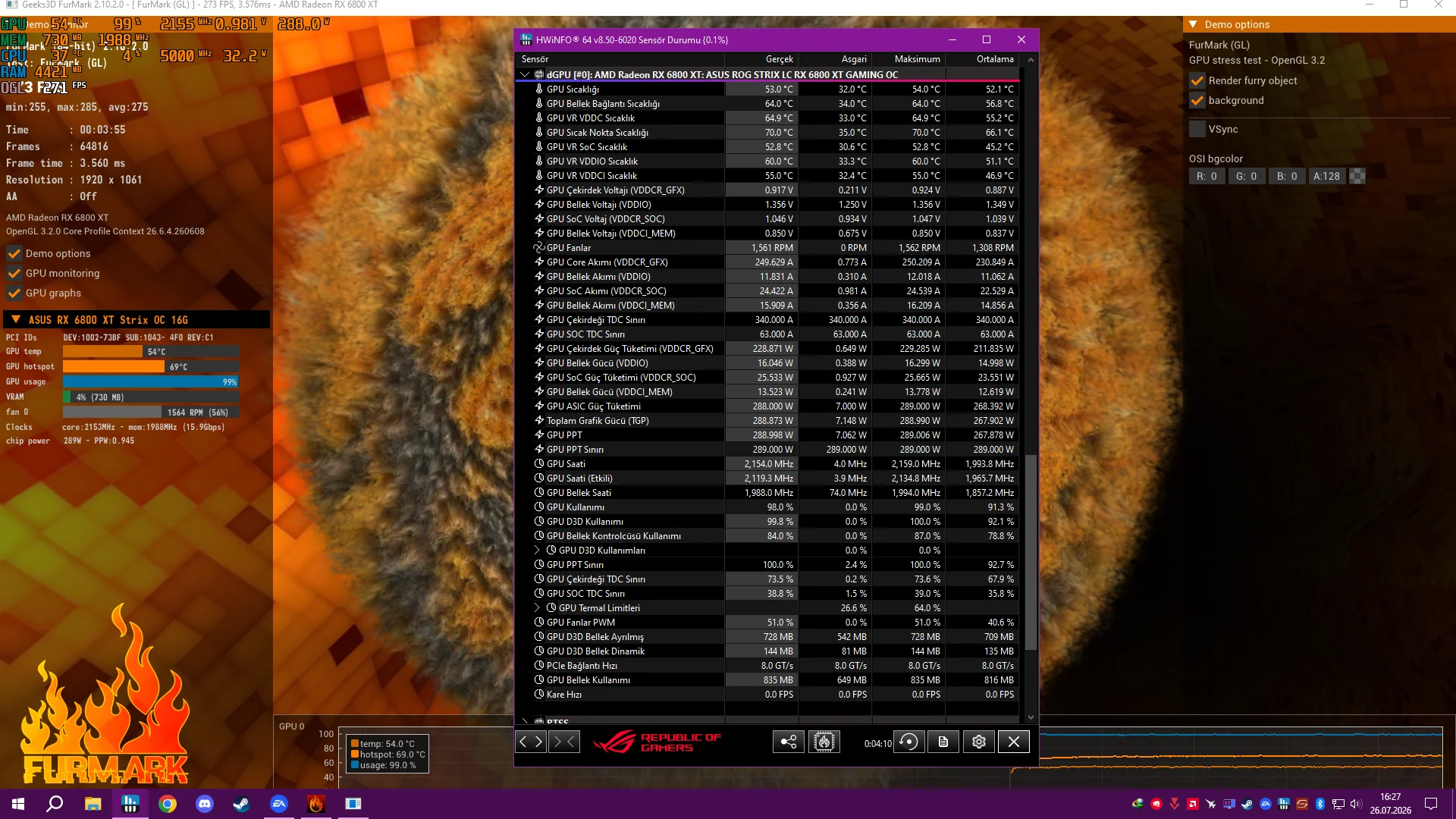1456x819 pixels.
Task: Open EA system tray icon
Action: coord(1266,804)
